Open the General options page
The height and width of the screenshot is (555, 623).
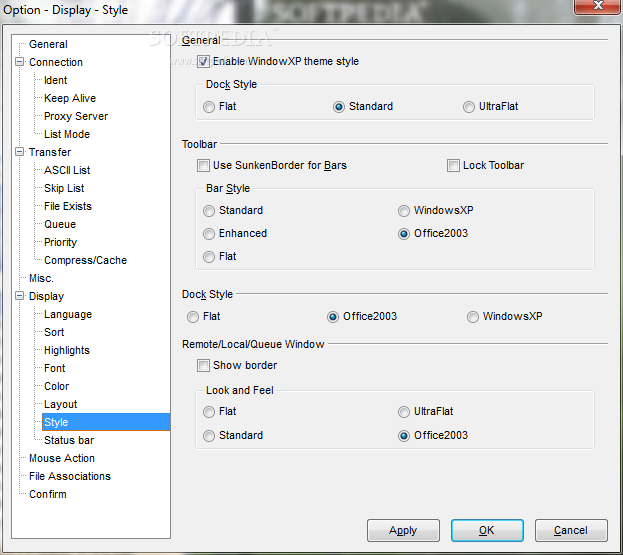click(48, 44)
